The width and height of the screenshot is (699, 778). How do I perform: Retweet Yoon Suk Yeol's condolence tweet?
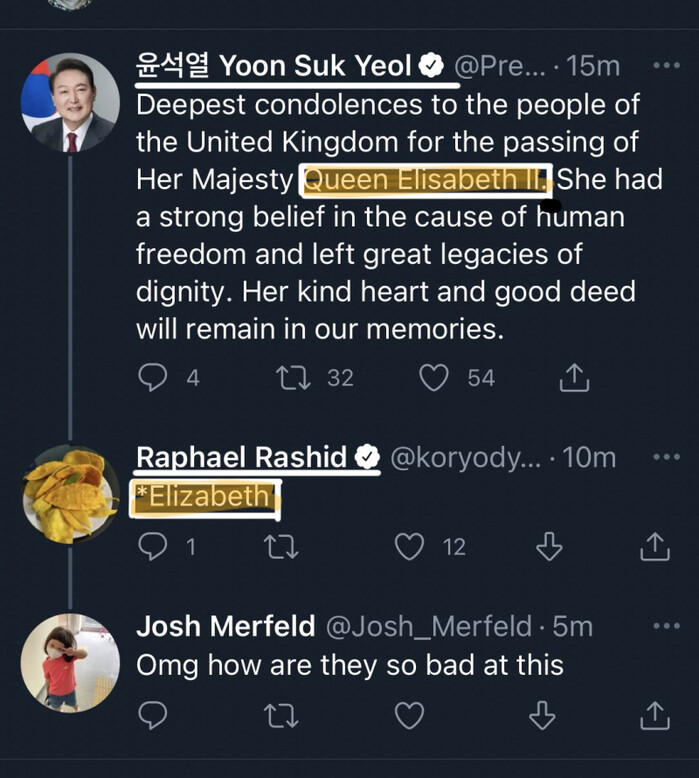pos(295,377)
